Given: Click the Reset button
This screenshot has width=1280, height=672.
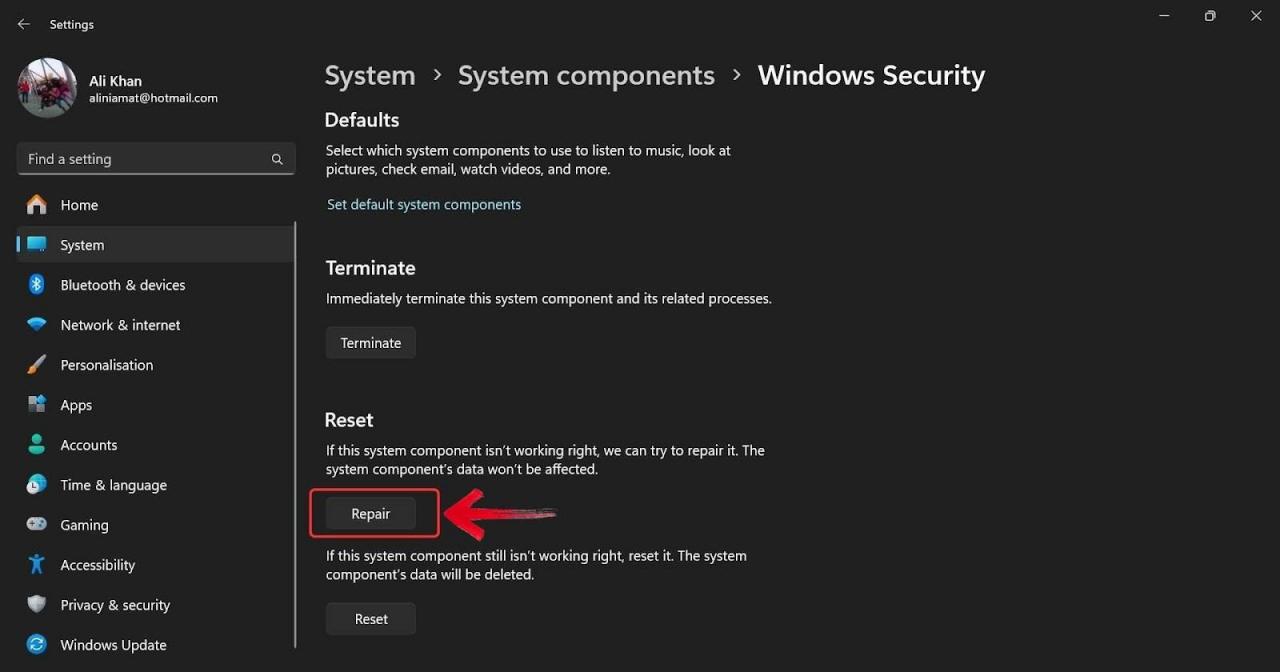Looking at the screenshot, I should point(370,618).
